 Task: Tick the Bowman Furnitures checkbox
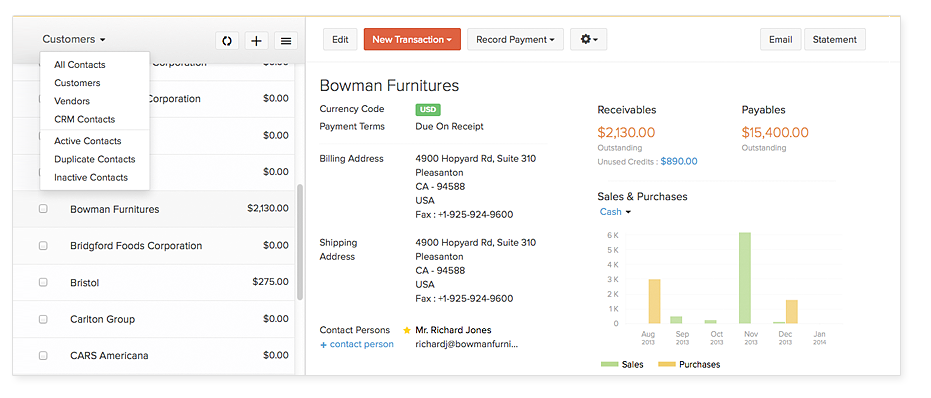pos(43,209)
